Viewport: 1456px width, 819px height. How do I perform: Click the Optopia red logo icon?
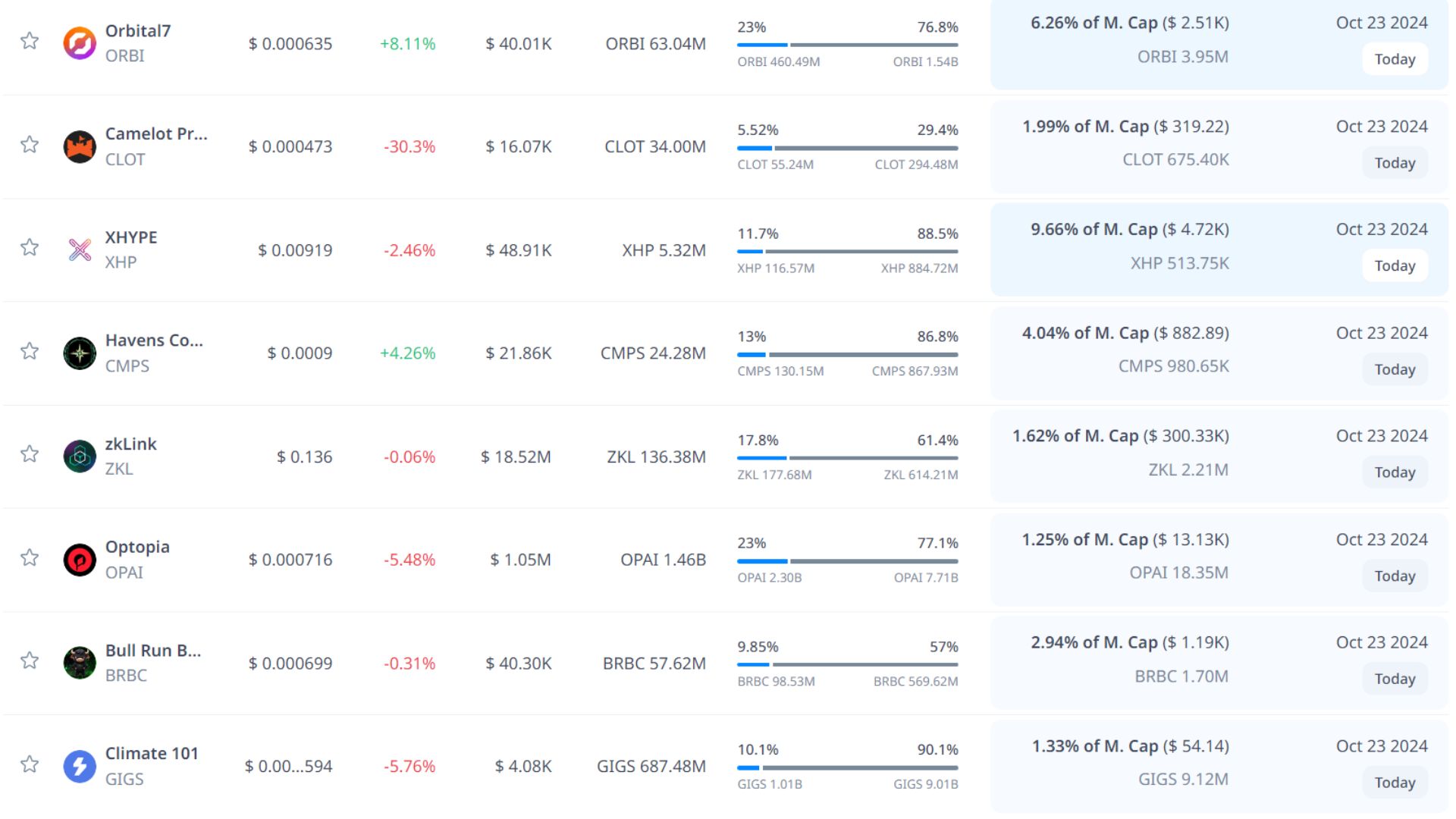79,560
